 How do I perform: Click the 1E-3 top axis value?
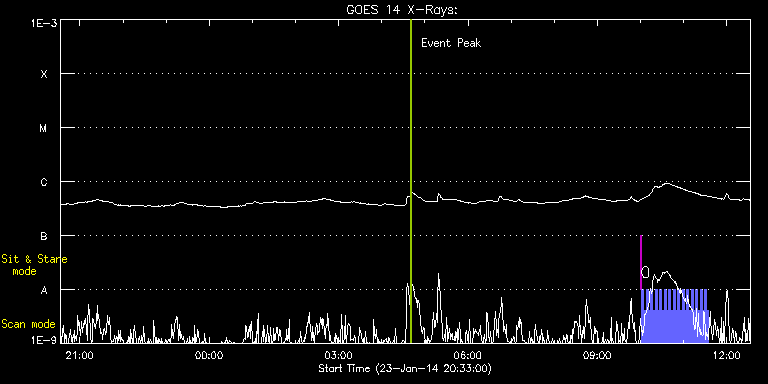(44, 23)
